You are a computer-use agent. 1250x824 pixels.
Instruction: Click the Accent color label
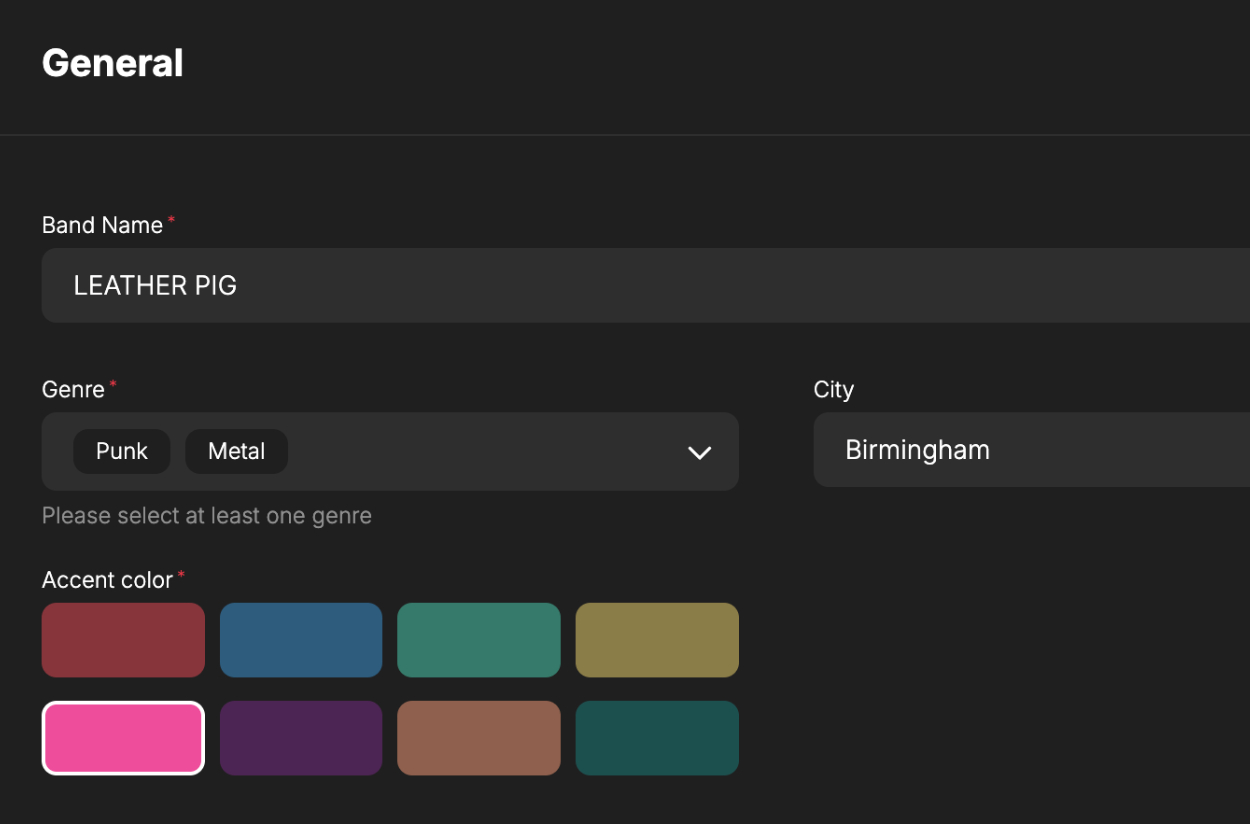(x=107, y=580)
